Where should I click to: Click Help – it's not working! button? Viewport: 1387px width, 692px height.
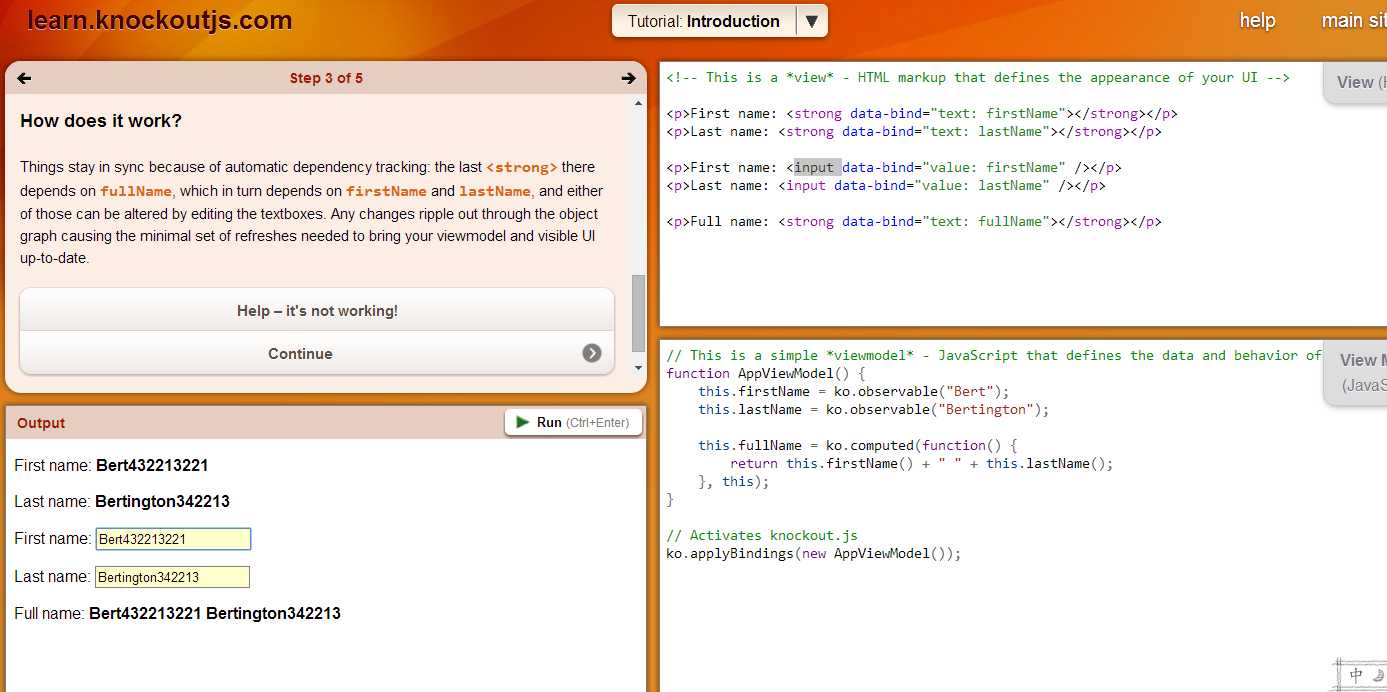pos(317,311)
